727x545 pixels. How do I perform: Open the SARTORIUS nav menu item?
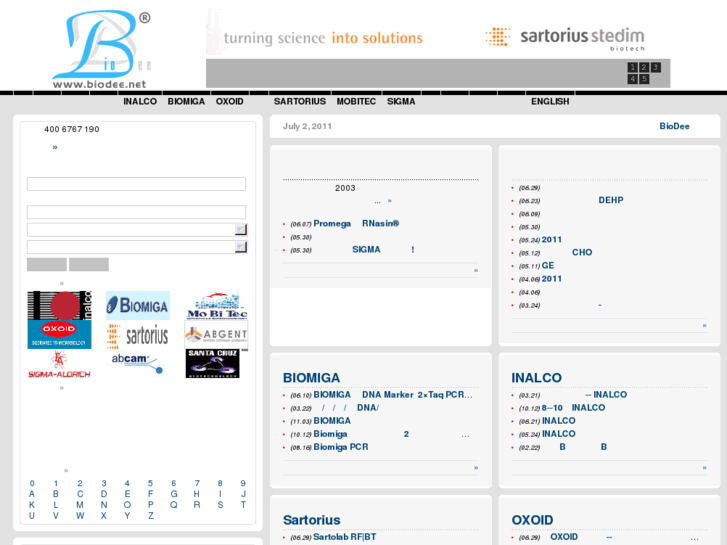[x=300, y=102]
